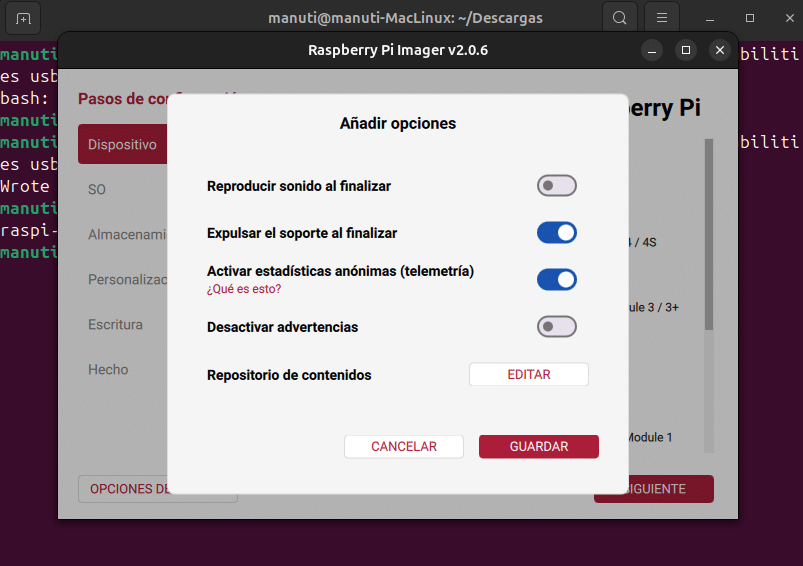Toggle Reproducir sonido al finalizar switch
Viewport: 803px width, 566px height.
557,186
